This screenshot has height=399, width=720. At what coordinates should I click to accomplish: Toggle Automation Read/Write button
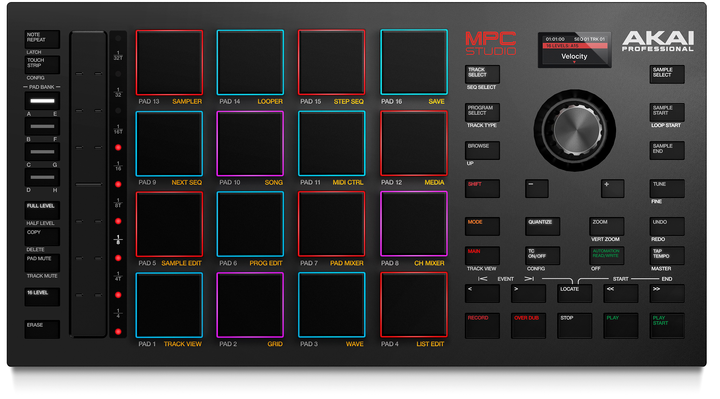click(607, 256)
